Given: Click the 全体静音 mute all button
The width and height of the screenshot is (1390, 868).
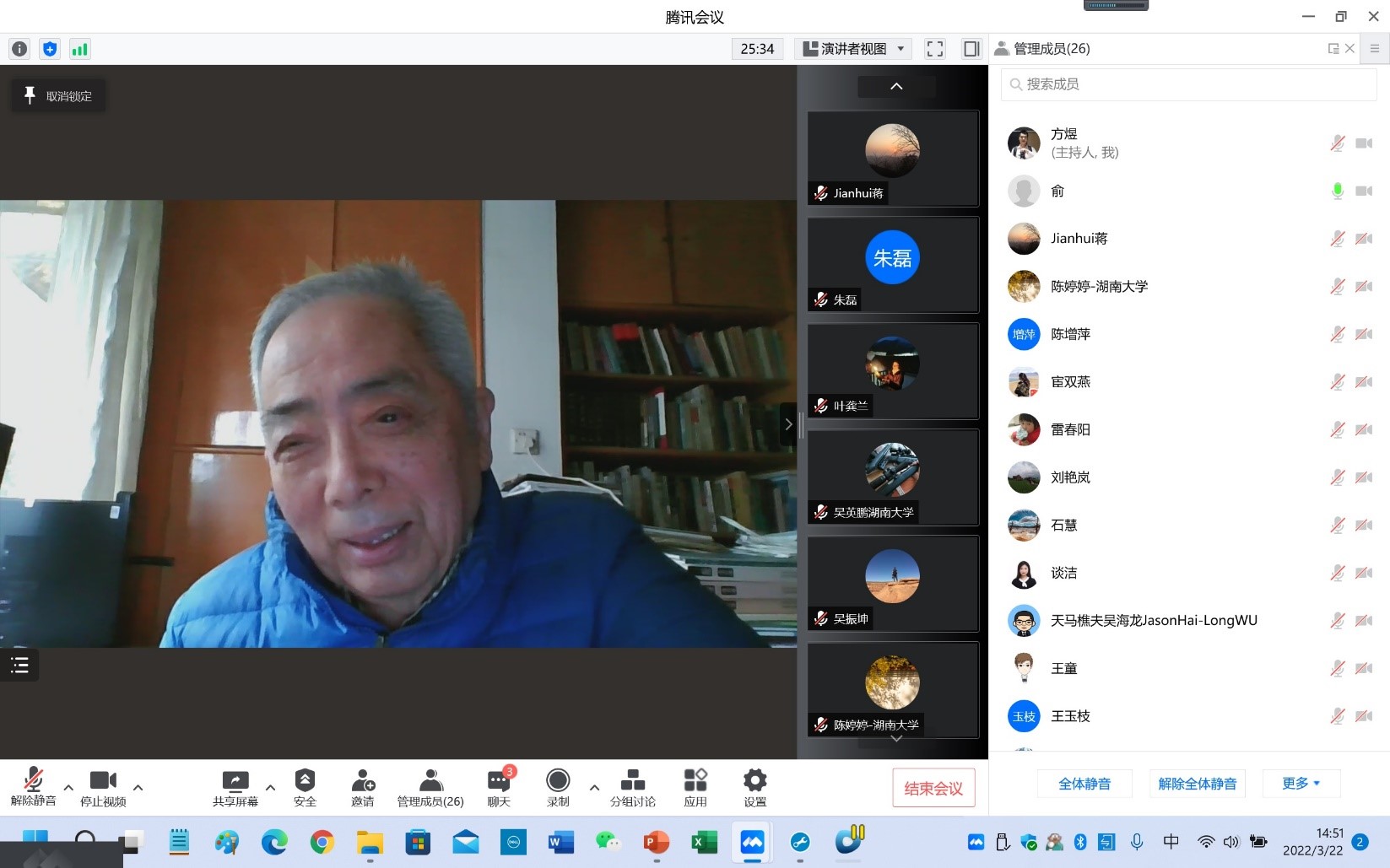Looking at the screenshot, I should tap(1084, 784).
